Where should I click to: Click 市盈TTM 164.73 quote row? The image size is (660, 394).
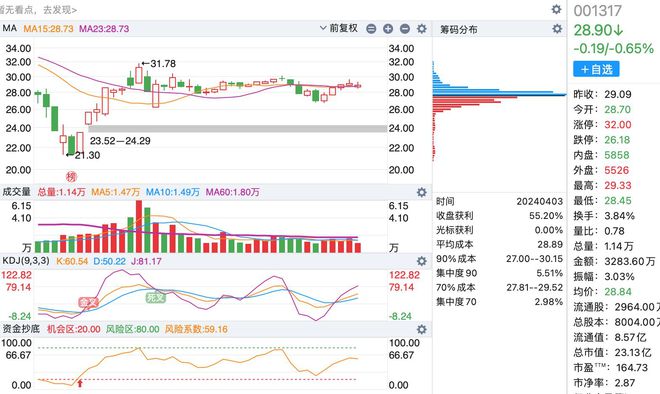point(611,367)
